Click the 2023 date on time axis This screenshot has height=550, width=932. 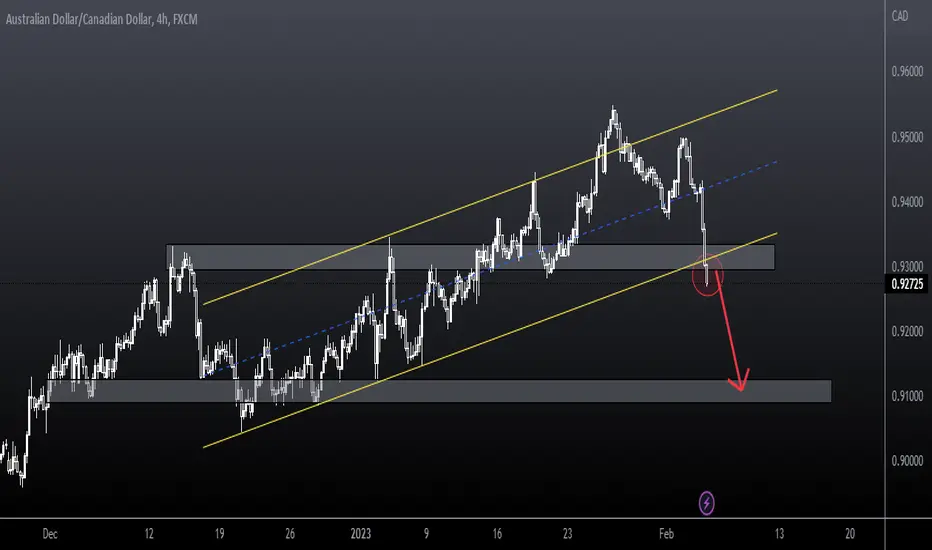click(361, 534)
